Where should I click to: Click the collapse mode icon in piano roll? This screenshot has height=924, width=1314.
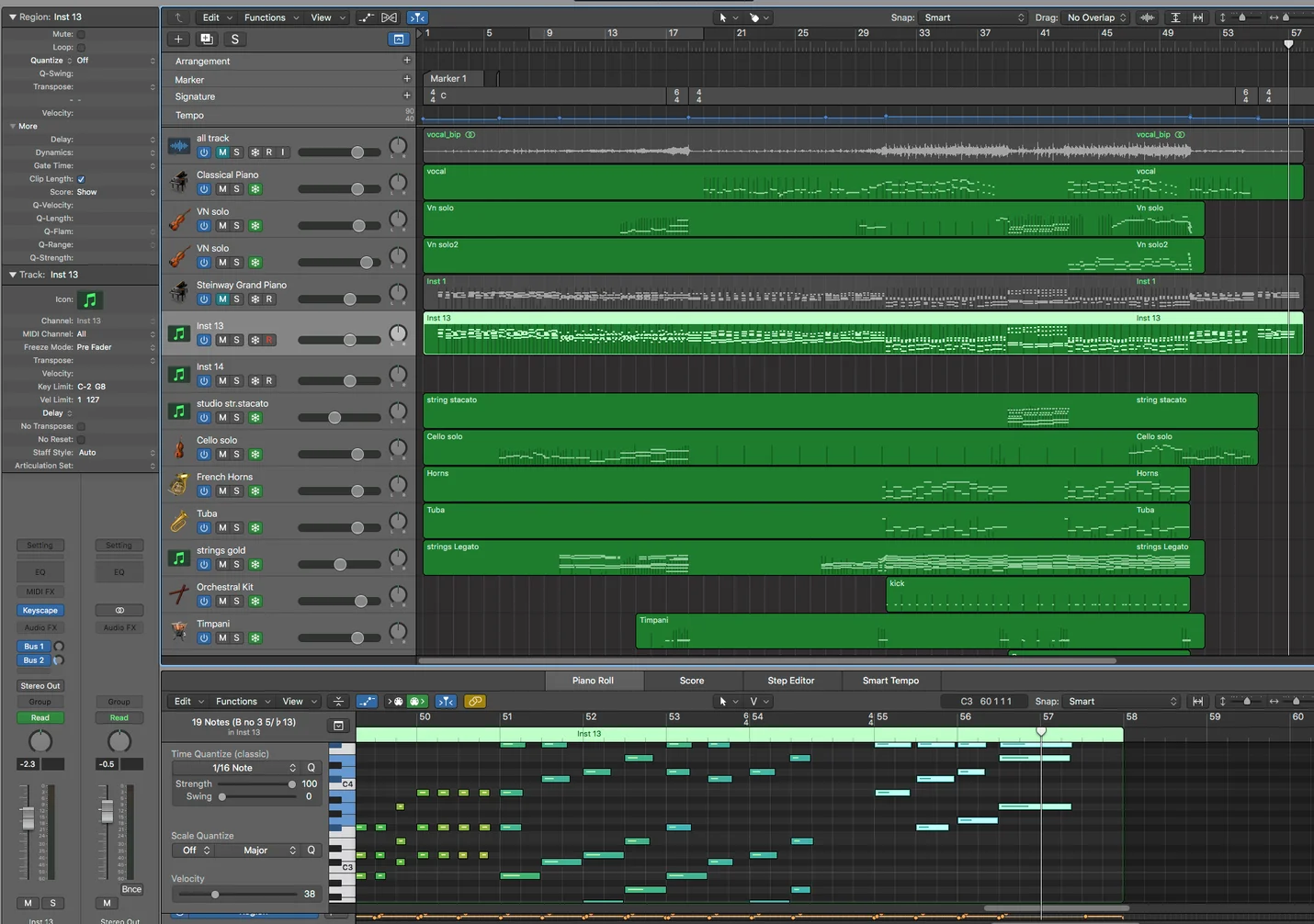pos(338,701)
